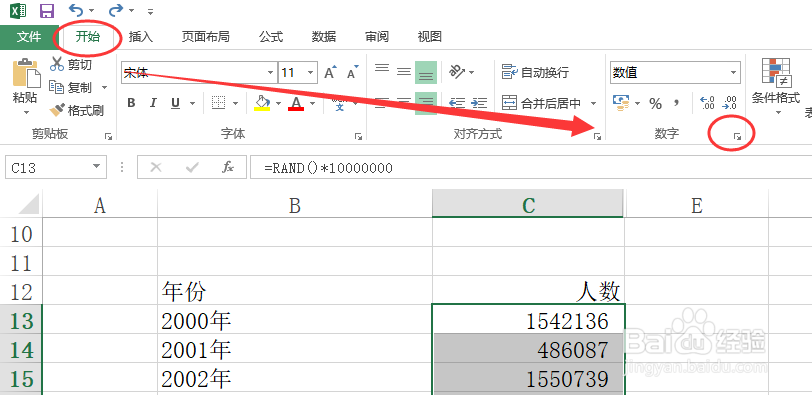Open the number format combo 数值

[x=675, y=73]
